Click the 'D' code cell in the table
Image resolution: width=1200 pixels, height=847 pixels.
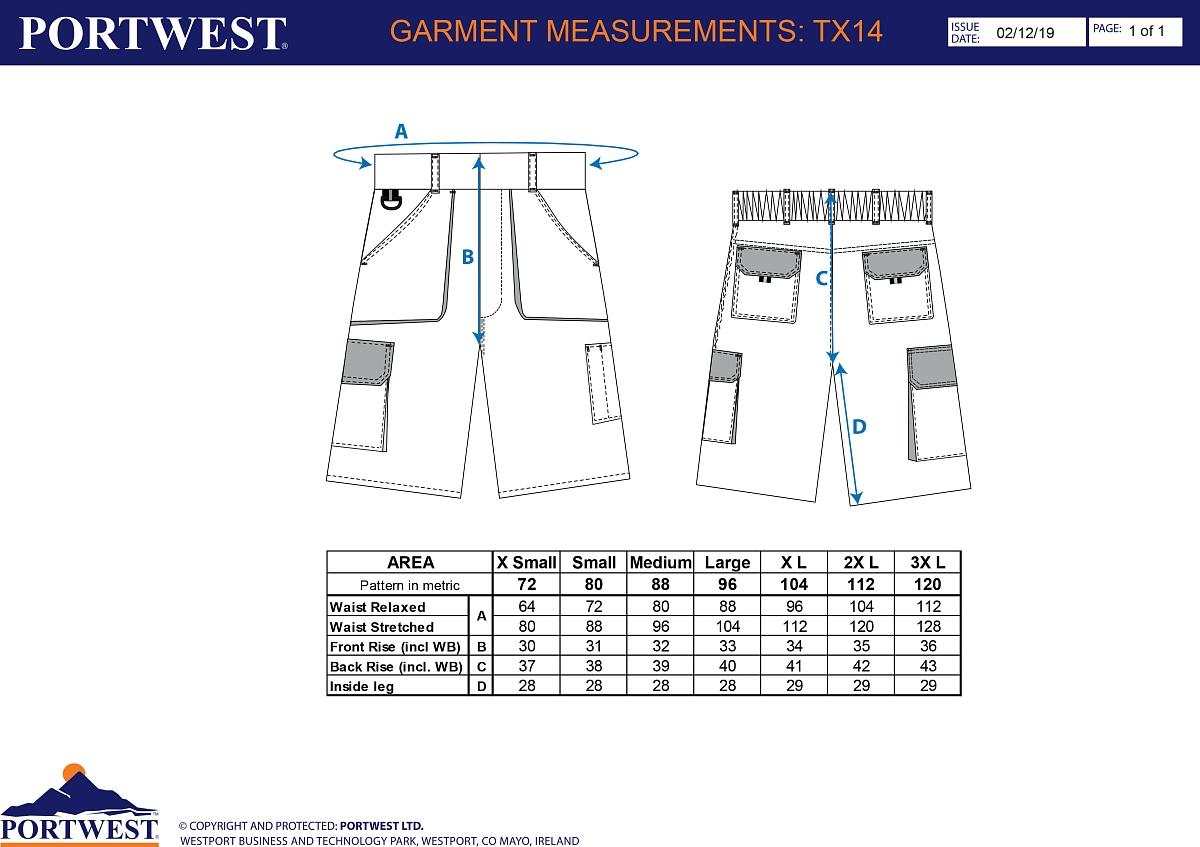point(481,687)
